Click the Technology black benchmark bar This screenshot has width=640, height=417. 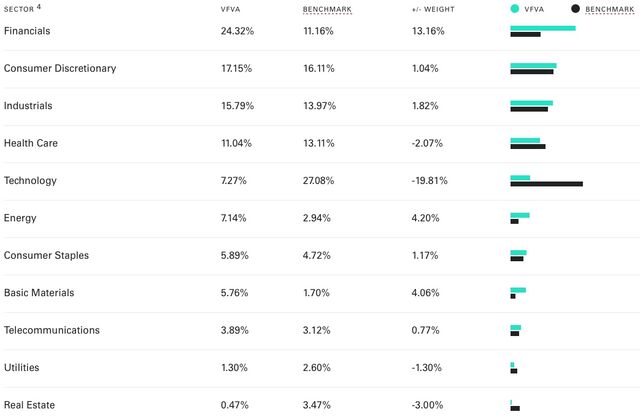pyautogui.click(x=547, y=184)
